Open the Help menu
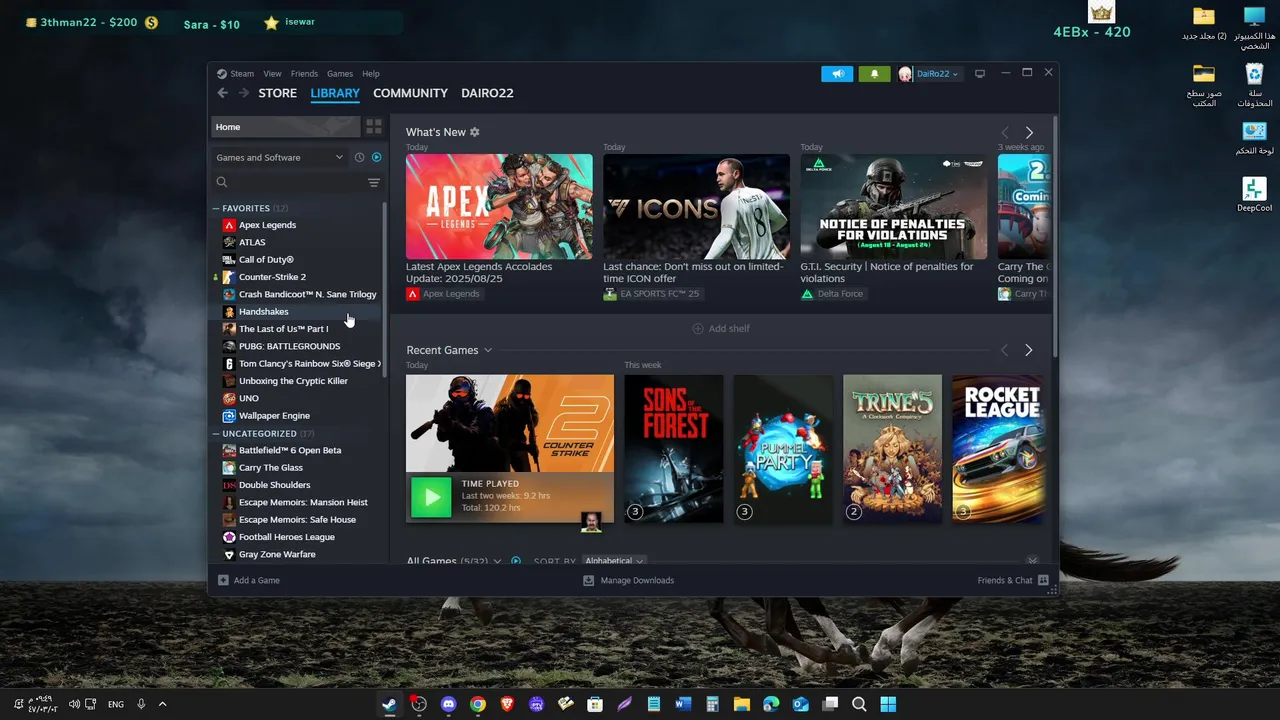 point(371,74)
